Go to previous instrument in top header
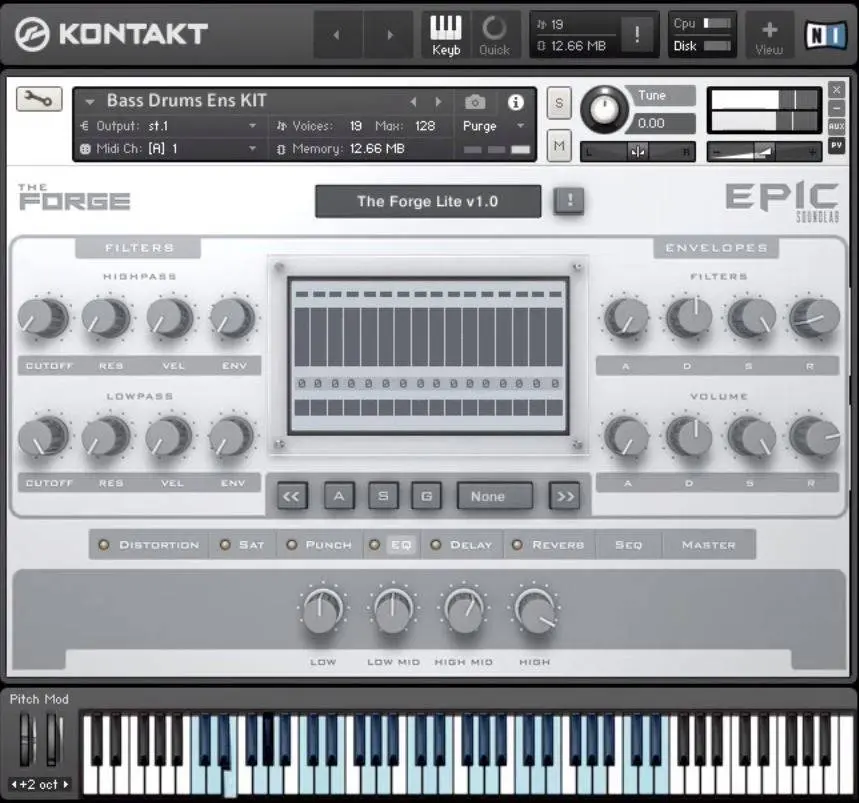859x803 pixels. [x=337, y=35]
